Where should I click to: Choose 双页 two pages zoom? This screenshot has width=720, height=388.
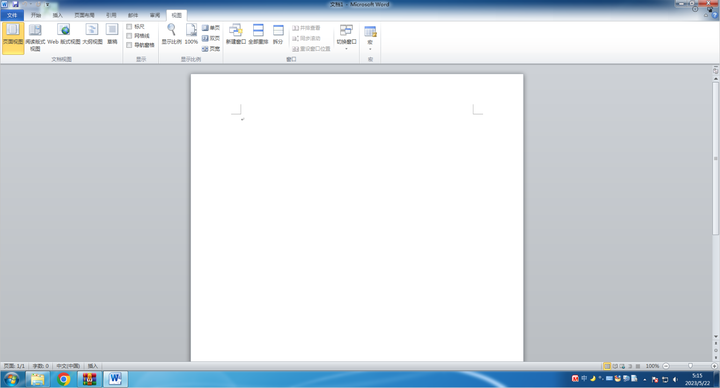tap(211, 38)
